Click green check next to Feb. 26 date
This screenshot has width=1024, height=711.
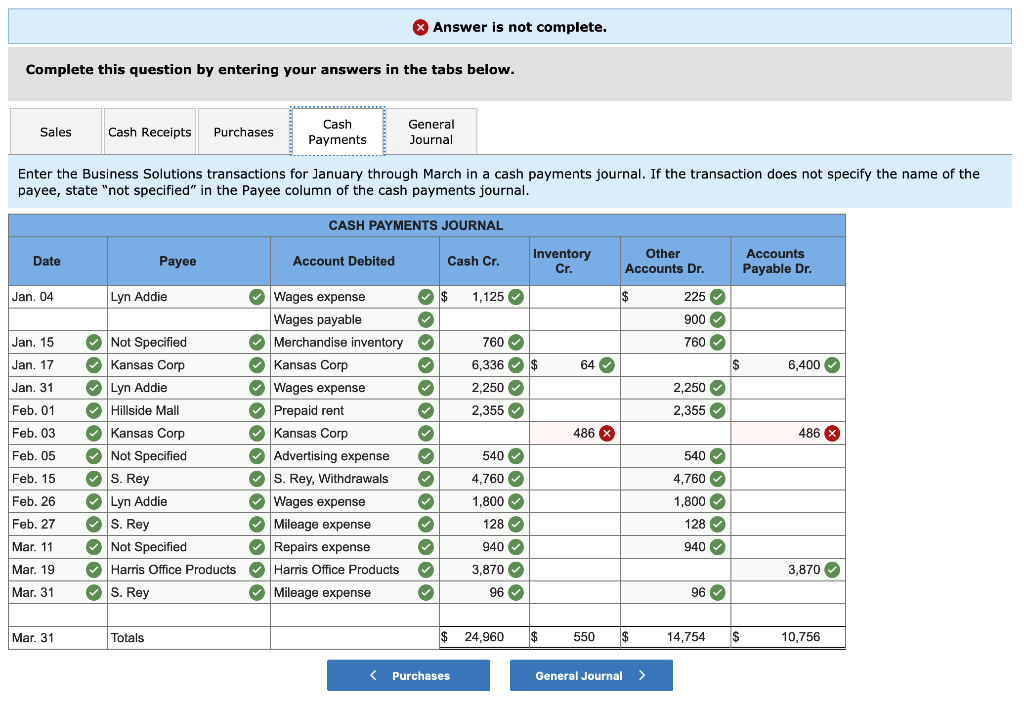pyautogui.click(x=94, y=501)
